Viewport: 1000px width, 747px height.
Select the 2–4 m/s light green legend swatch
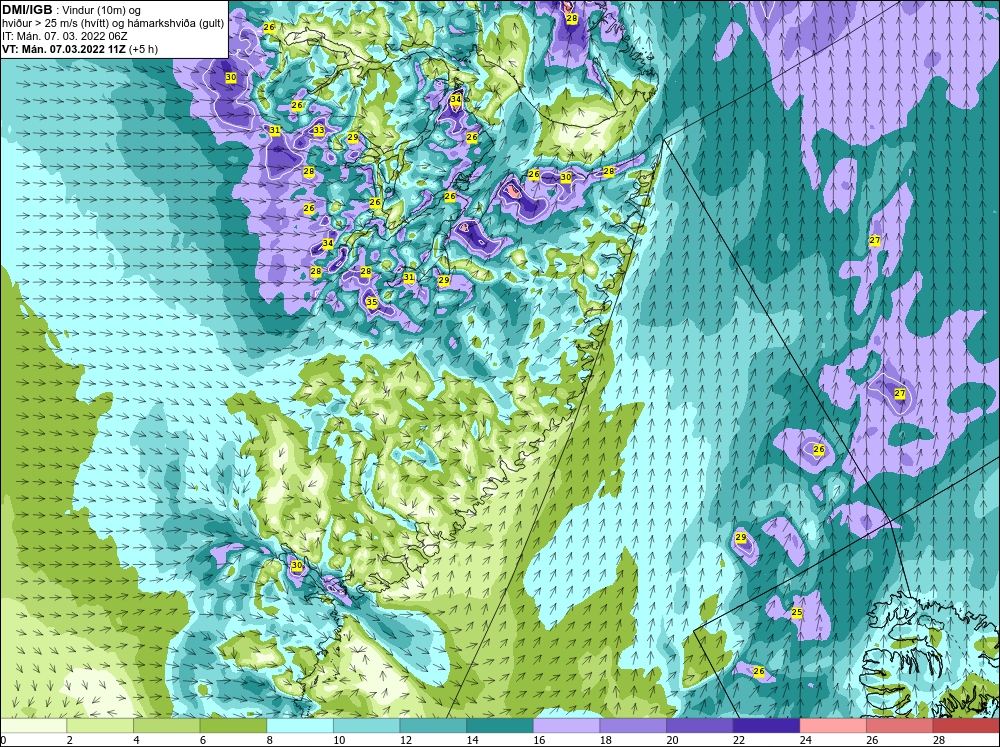(x=99, y=726)
